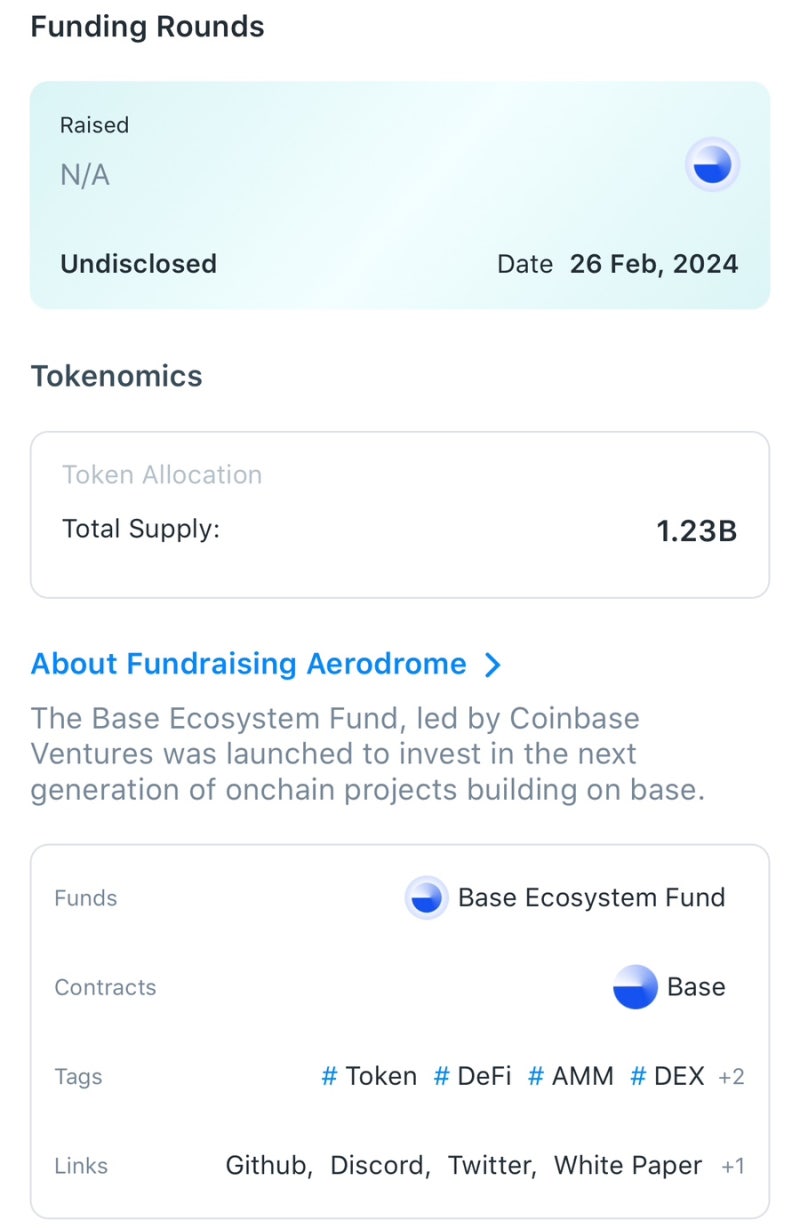Open the Discord link
This screenshot has width=800, height=1228.
378,1165
